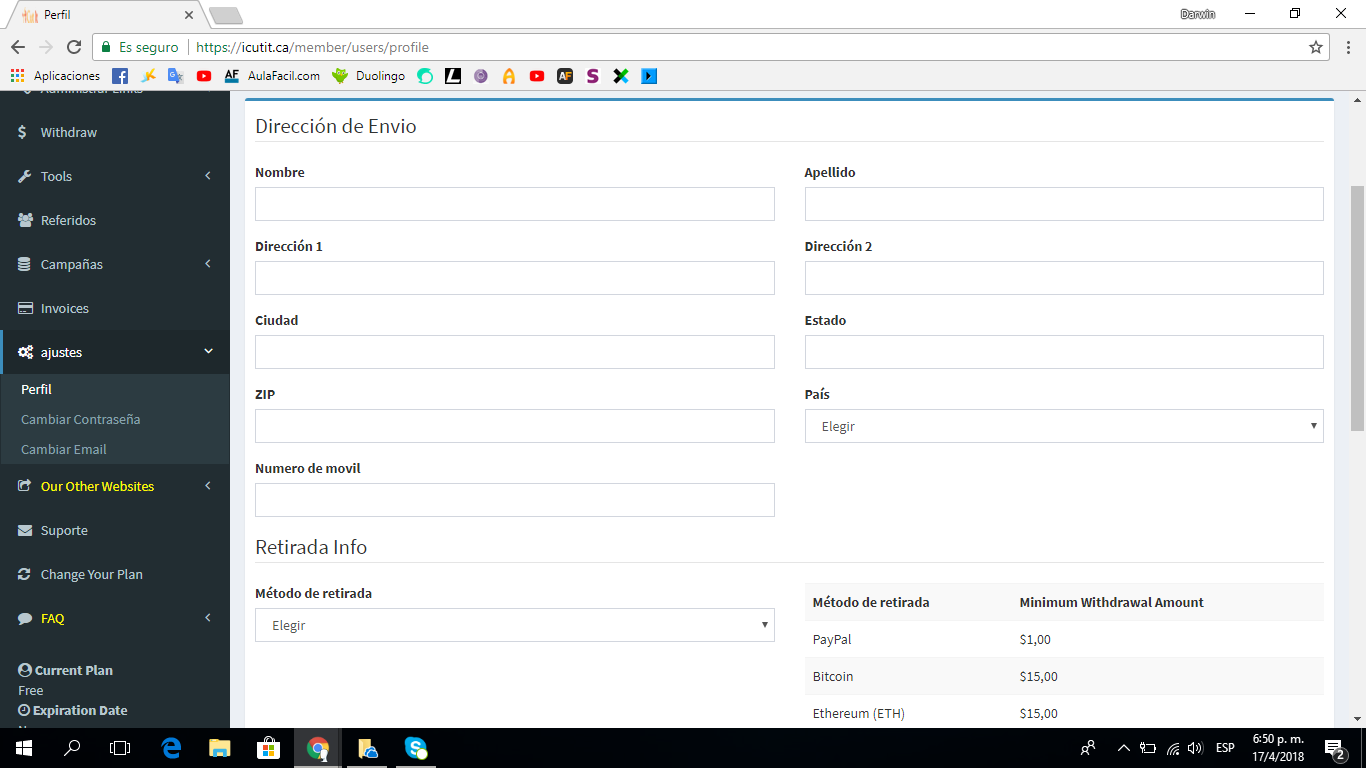This screenshot has height=768, width=1366.
Task: Open Facebook from the bookmarks bar
Action: 118,75
